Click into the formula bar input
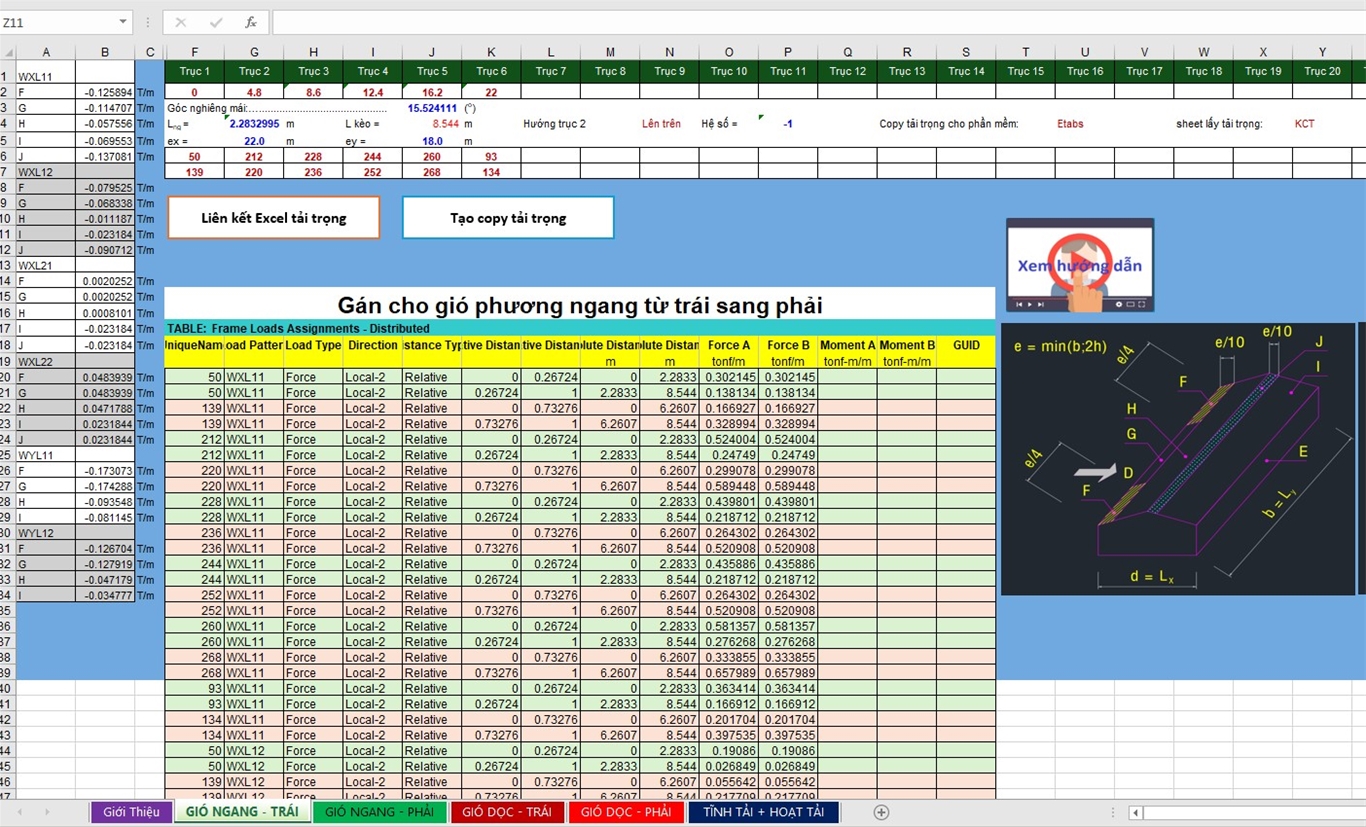 800,22
